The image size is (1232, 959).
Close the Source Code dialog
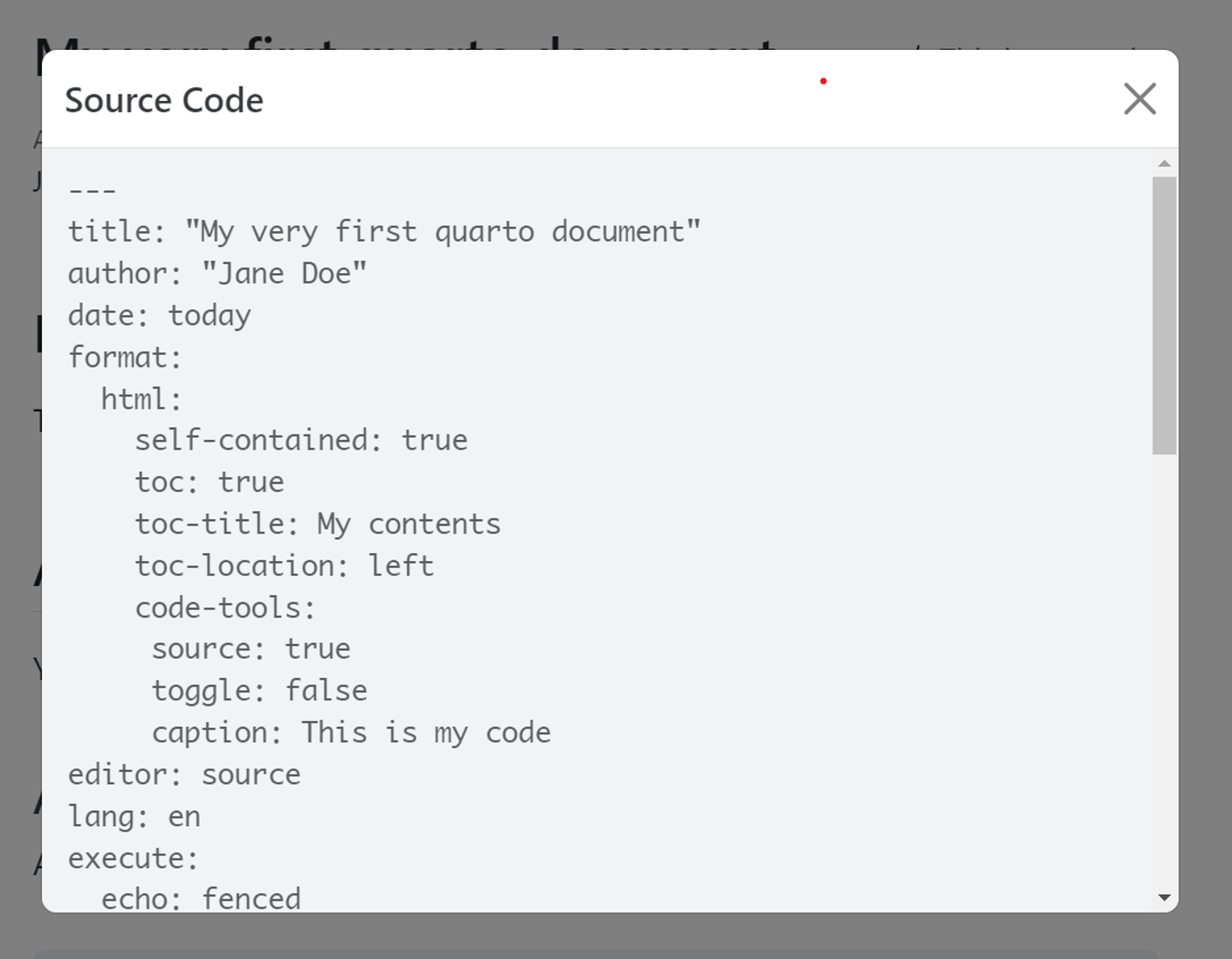(x=1139, y=99)
